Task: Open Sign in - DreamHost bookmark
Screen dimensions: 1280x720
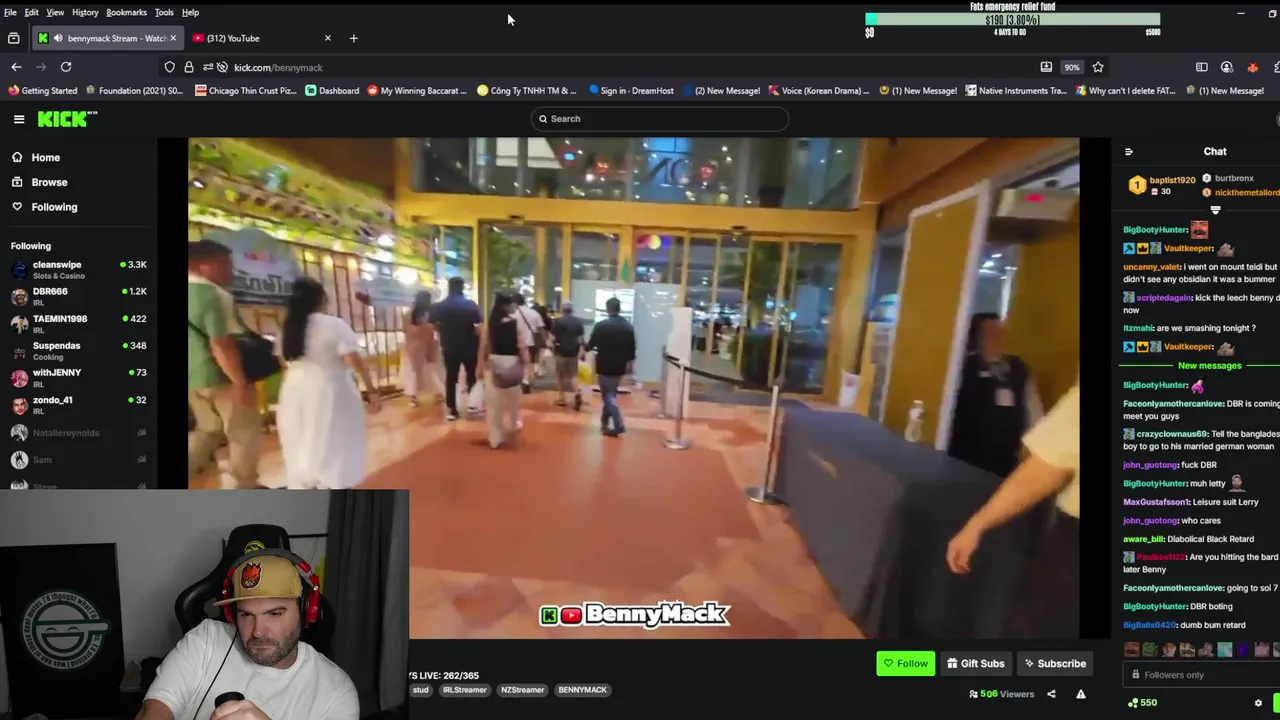Action: tap(631, 91)
